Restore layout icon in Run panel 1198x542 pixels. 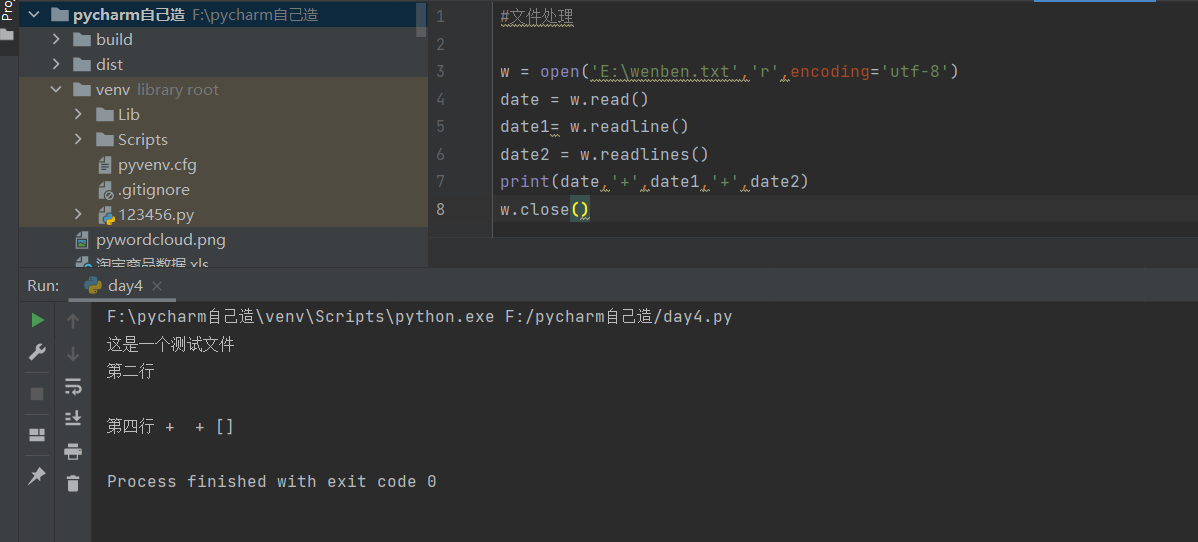[x=37, y=435]
